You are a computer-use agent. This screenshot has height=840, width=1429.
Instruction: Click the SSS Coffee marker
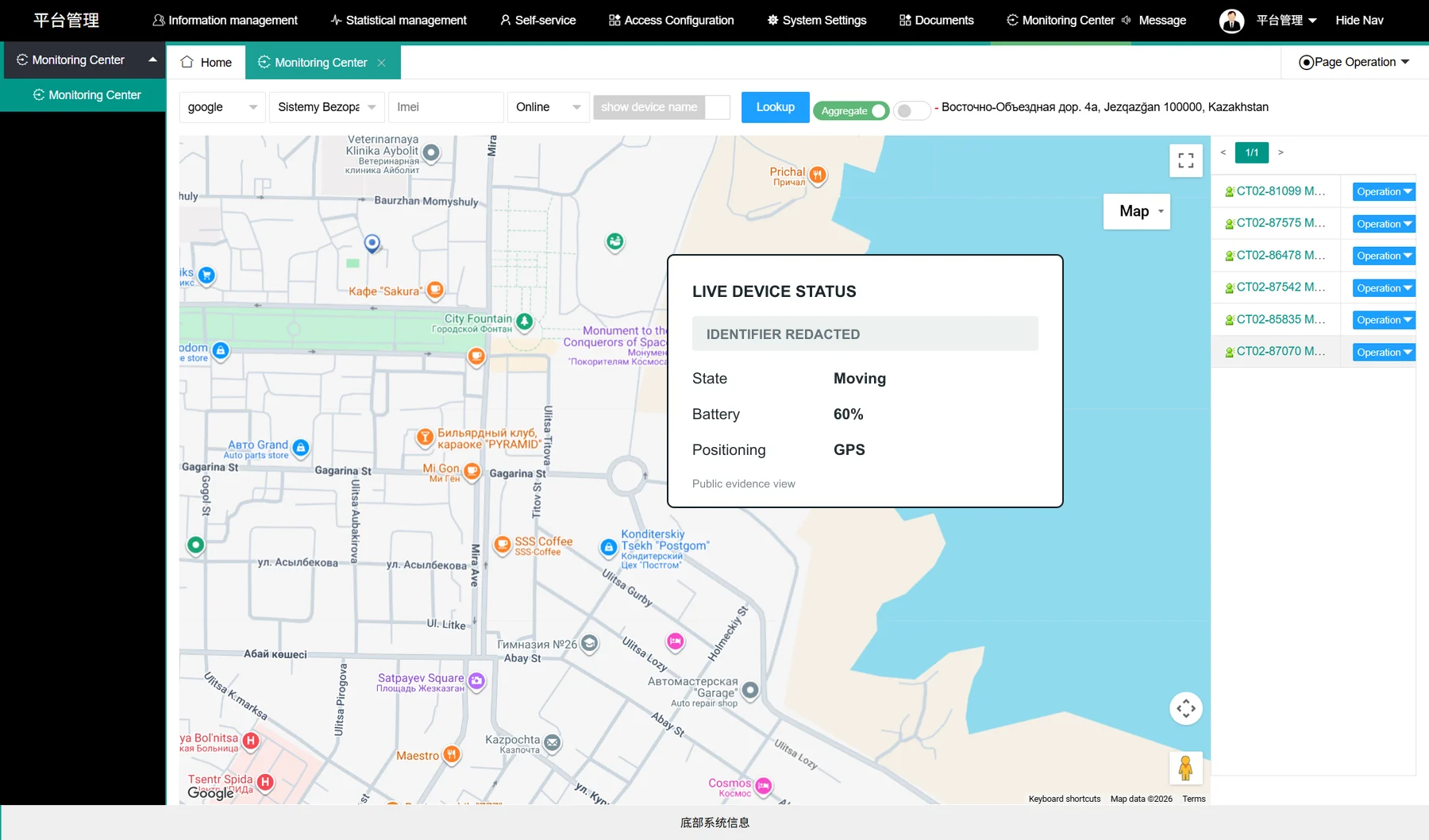click(x=503, y=545)
